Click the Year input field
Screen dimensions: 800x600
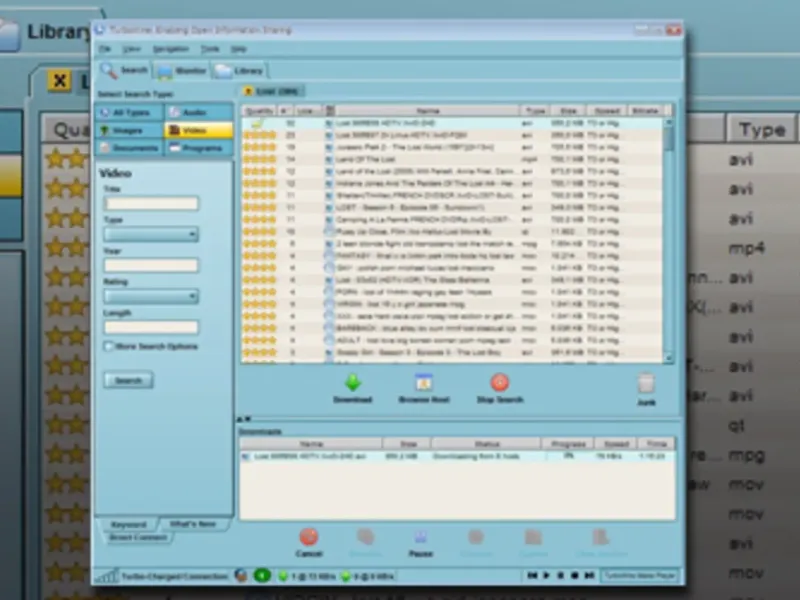[151, 265]
